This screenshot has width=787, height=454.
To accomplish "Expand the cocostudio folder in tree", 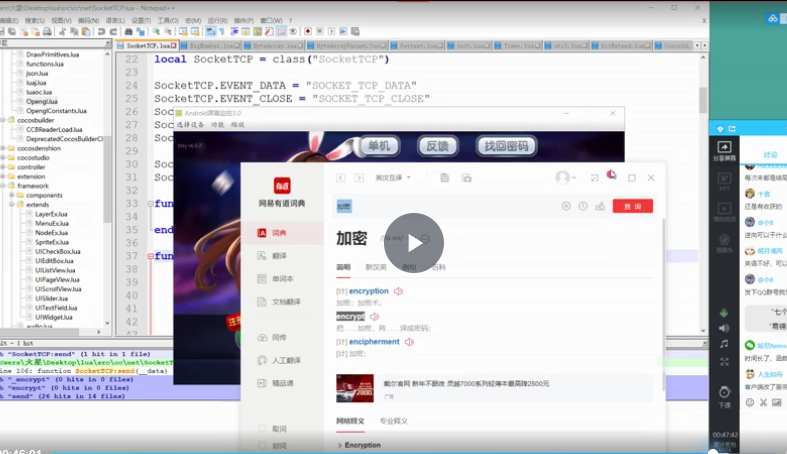I will click(3, 158).
